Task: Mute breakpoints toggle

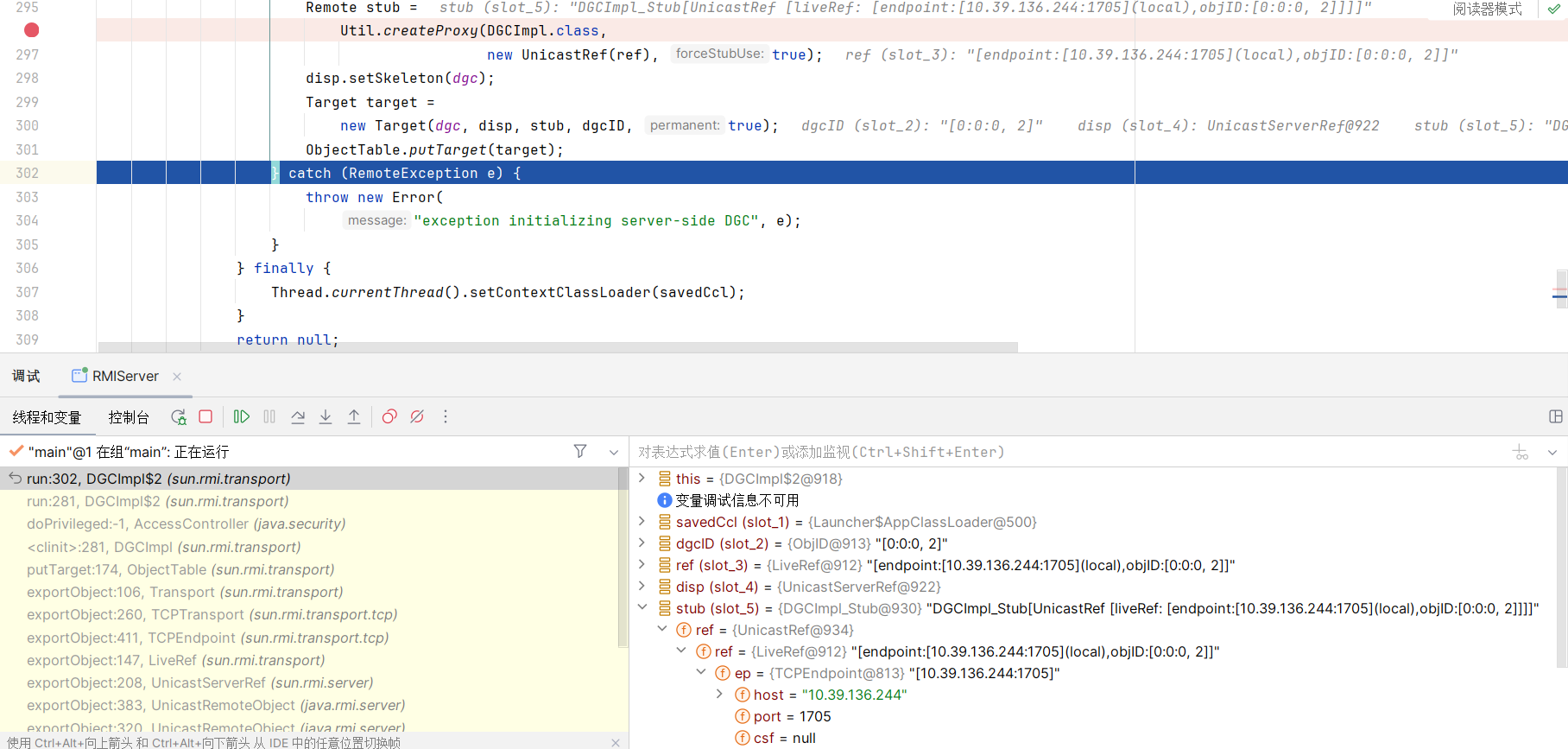Action: tap(417, 417)
